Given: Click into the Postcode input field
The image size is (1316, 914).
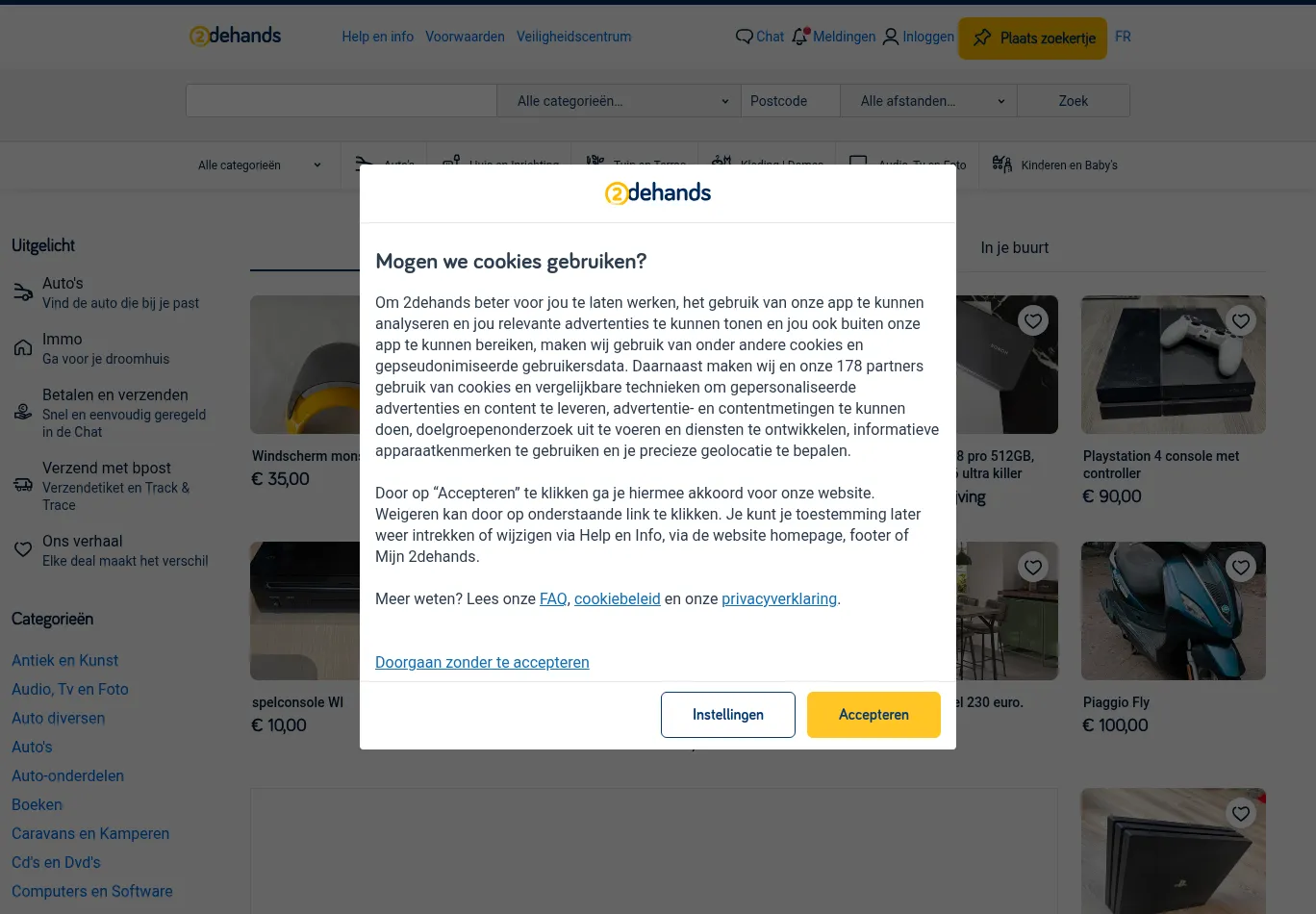Looking at the screenshot, I should pyautogui.click(x=791, y=101).
